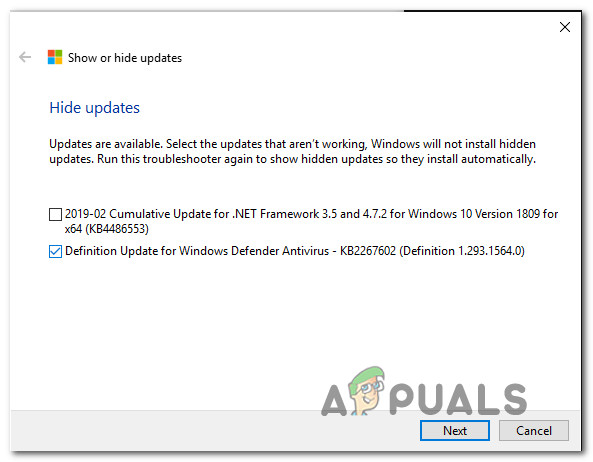Uncheck the Windows Defender definition update
The width and height of the screenshot is (593, 462).
tap(55, 251)
